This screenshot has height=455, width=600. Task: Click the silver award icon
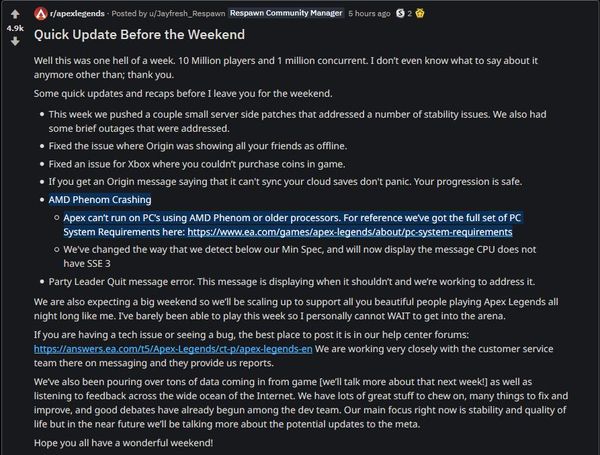(400, 13)
